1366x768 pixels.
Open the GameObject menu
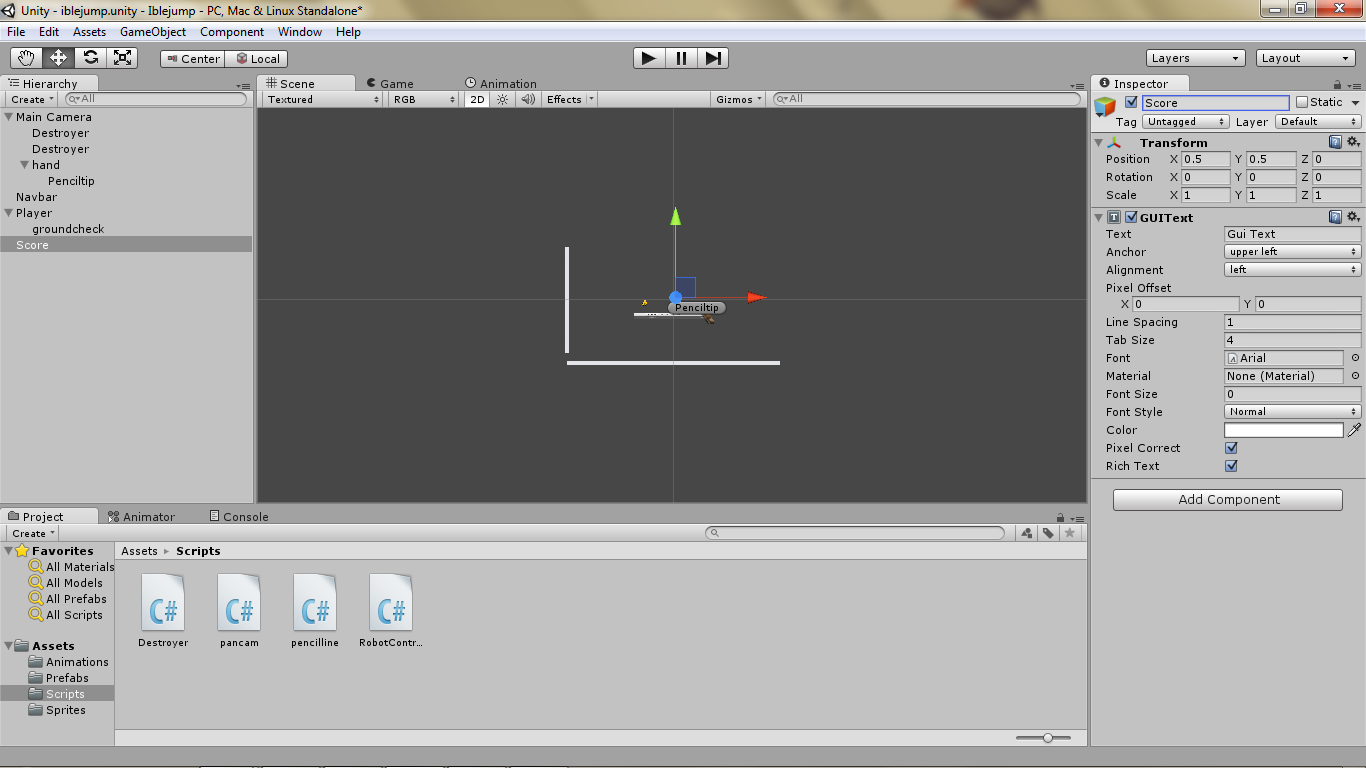tap(153, 32)
